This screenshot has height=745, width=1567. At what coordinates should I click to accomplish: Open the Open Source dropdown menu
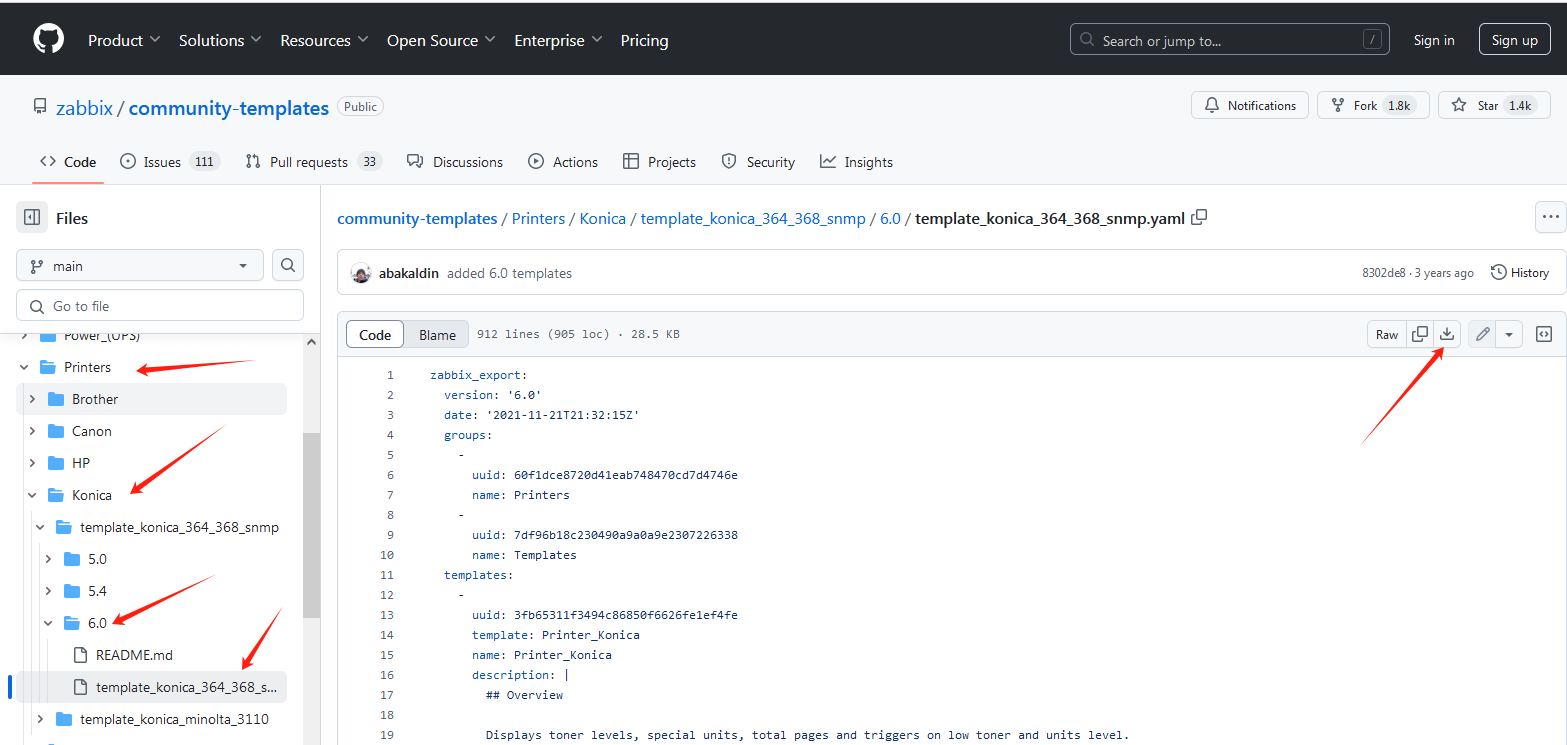(441, 40)
